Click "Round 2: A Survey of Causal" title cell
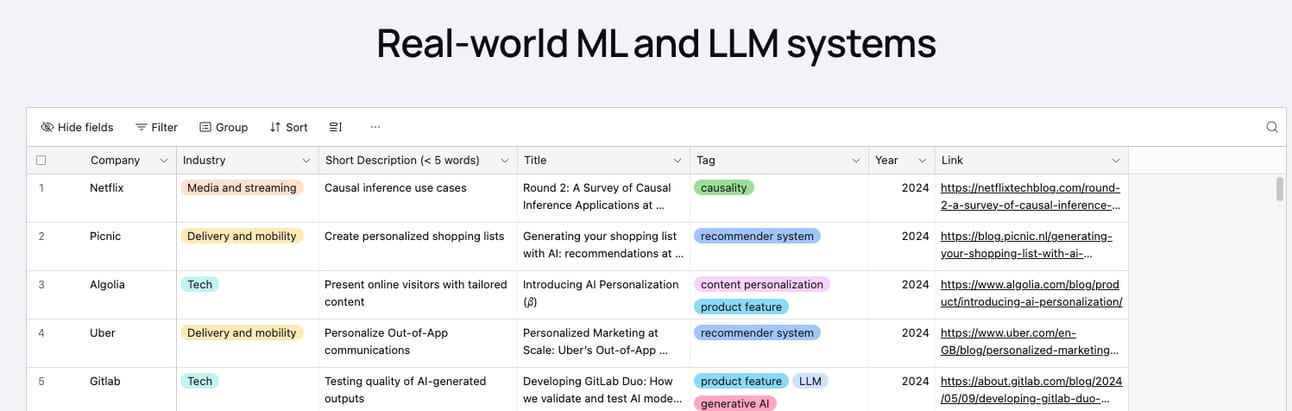 (603, 196)
